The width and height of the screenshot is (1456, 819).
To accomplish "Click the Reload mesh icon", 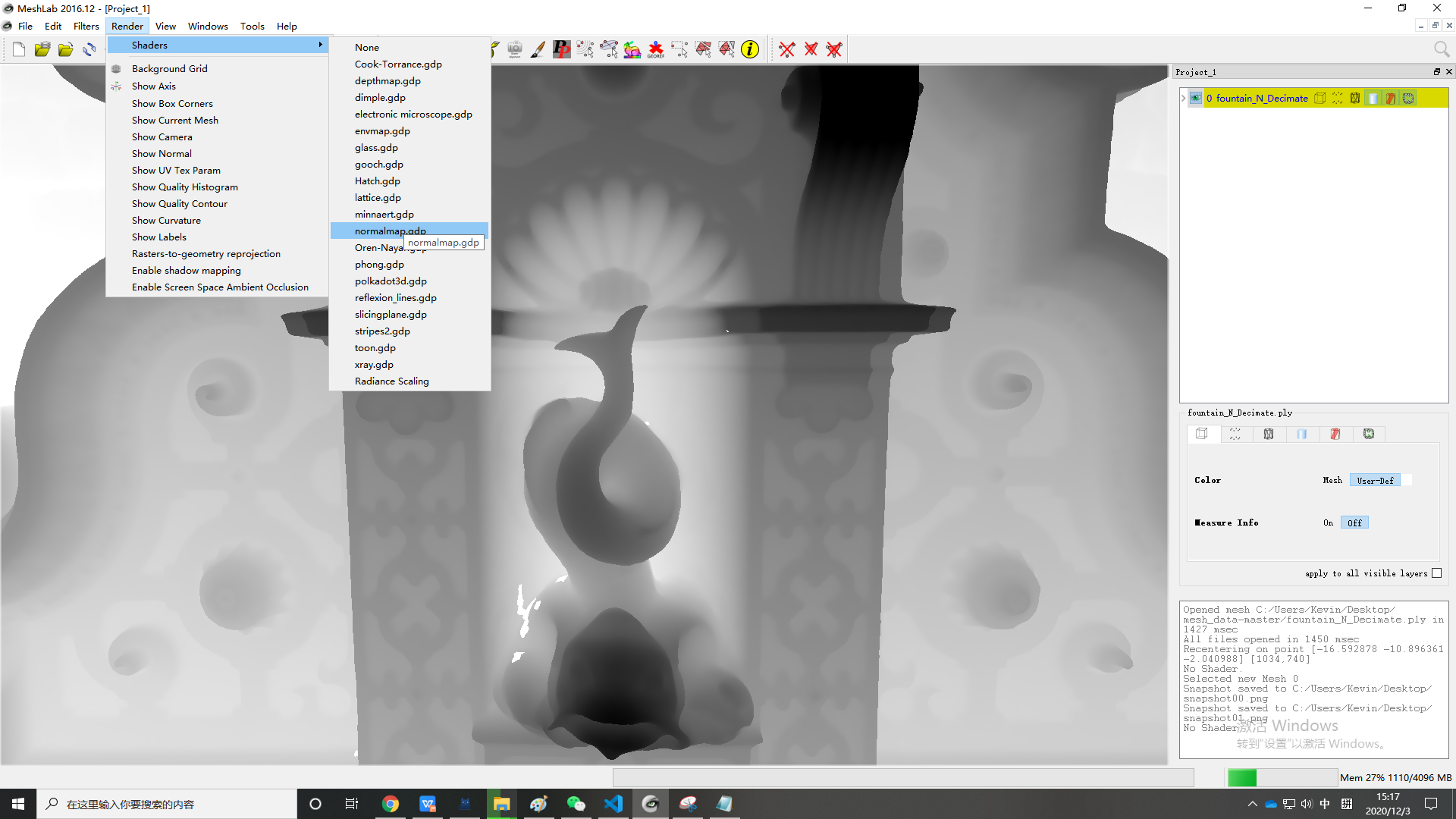I will click(x=89, y=50).
